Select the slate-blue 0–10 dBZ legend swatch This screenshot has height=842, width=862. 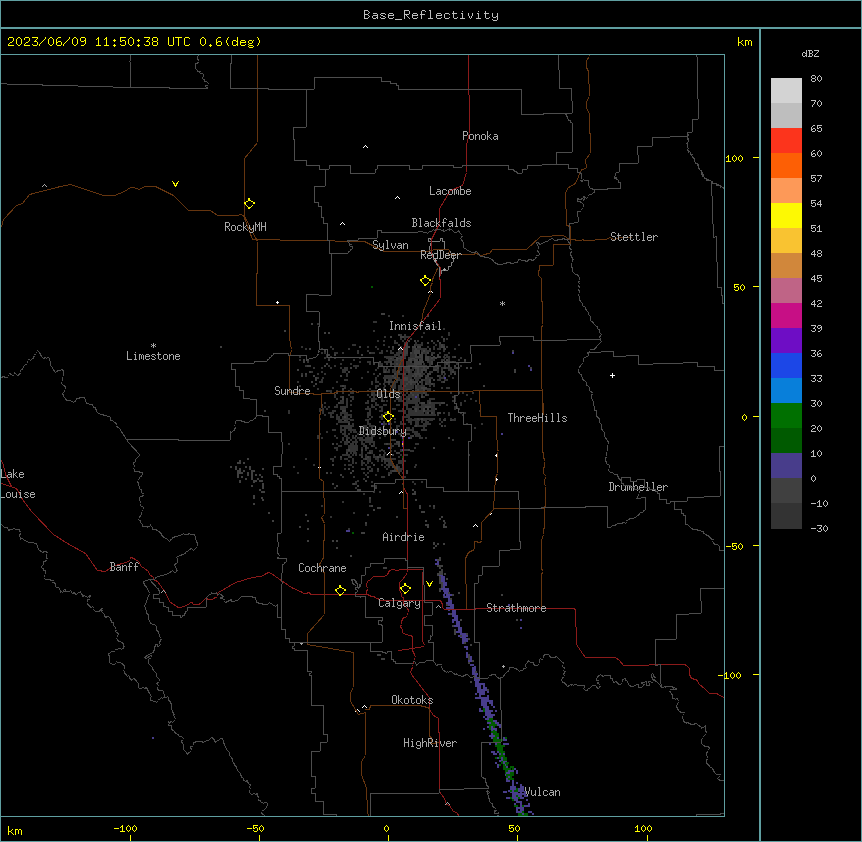click(x=786, y=466)
